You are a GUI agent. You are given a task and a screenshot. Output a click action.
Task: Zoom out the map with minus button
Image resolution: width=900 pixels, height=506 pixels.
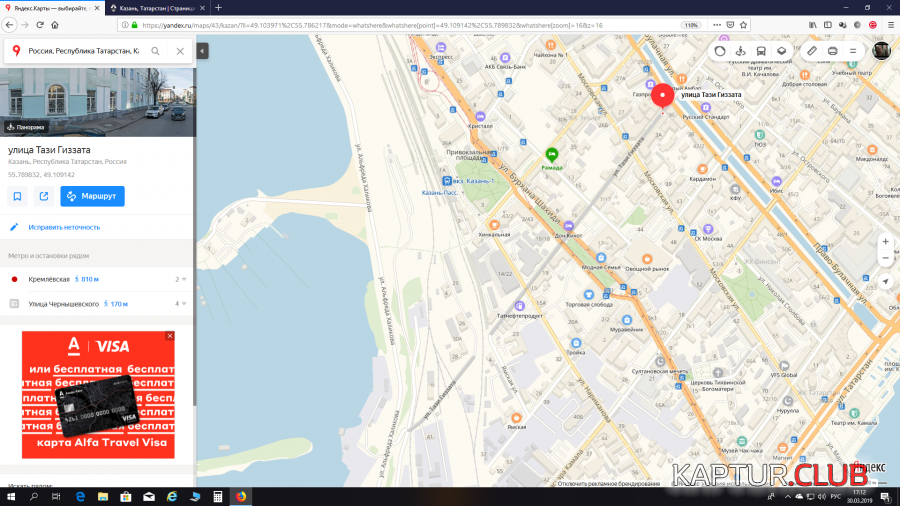[885, 258]
